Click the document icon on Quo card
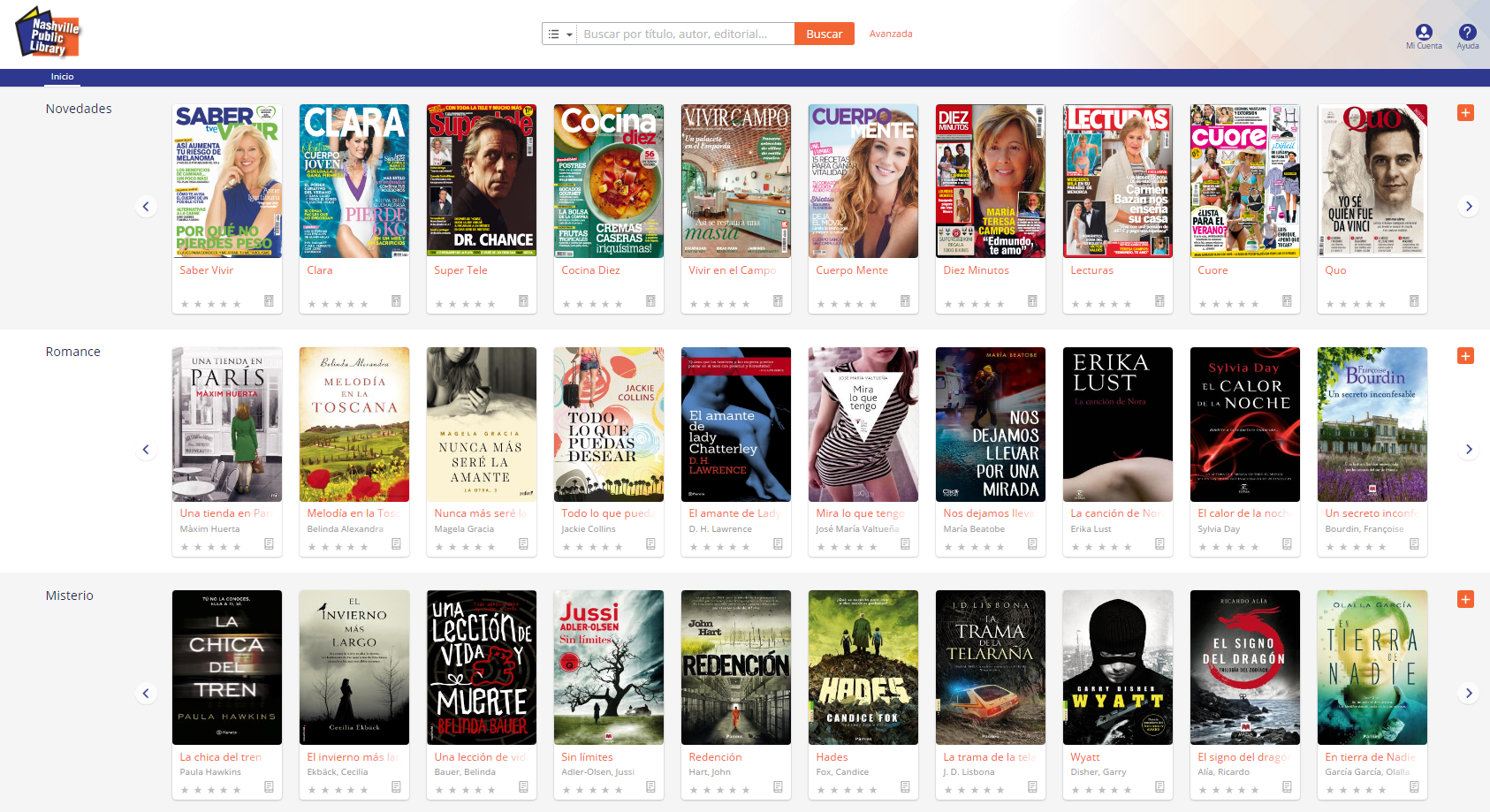1490x812 pixels. (1414, 301)
